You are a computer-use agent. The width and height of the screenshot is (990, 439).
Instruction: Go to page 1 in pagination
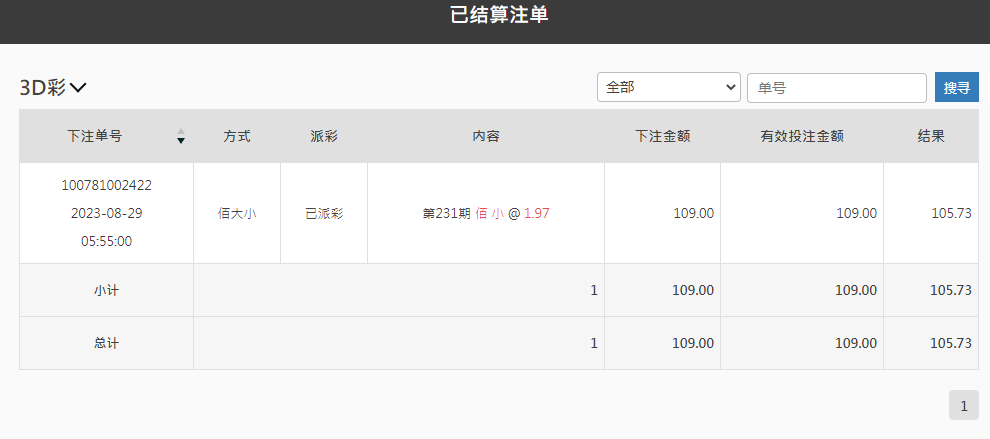pos(963,405)
